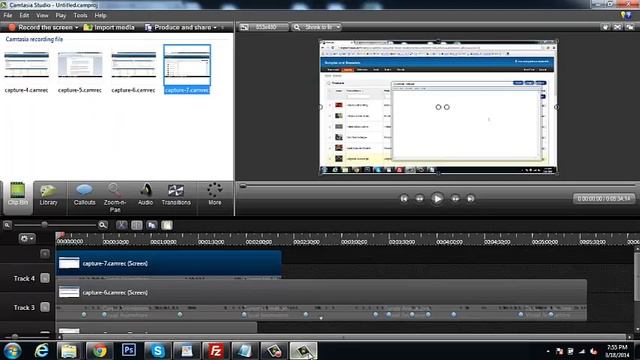Step forward in preview

click(455, 199)
